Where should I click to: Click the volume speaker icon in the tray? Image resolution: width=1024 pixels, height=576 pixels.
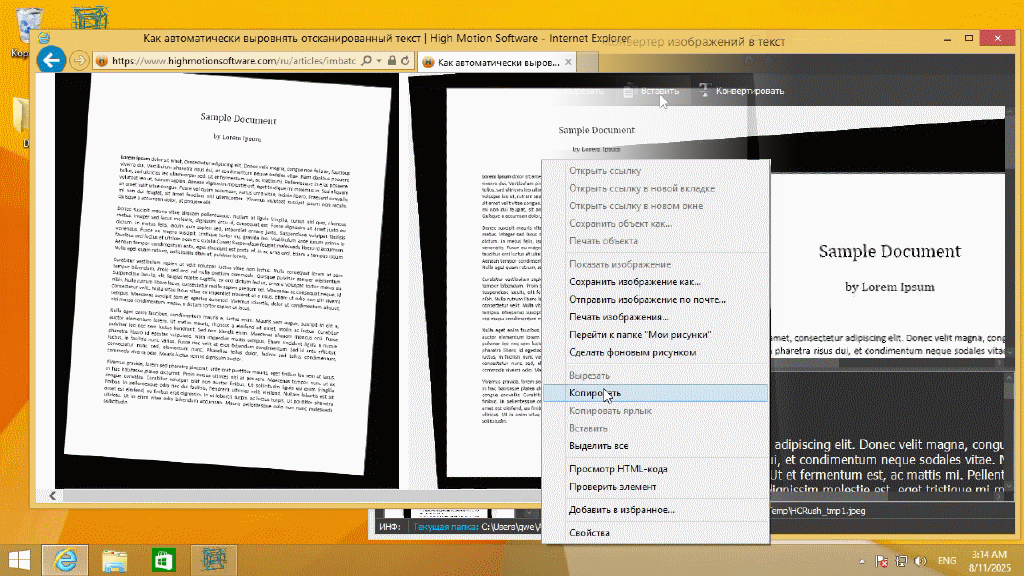click(921, 561)
